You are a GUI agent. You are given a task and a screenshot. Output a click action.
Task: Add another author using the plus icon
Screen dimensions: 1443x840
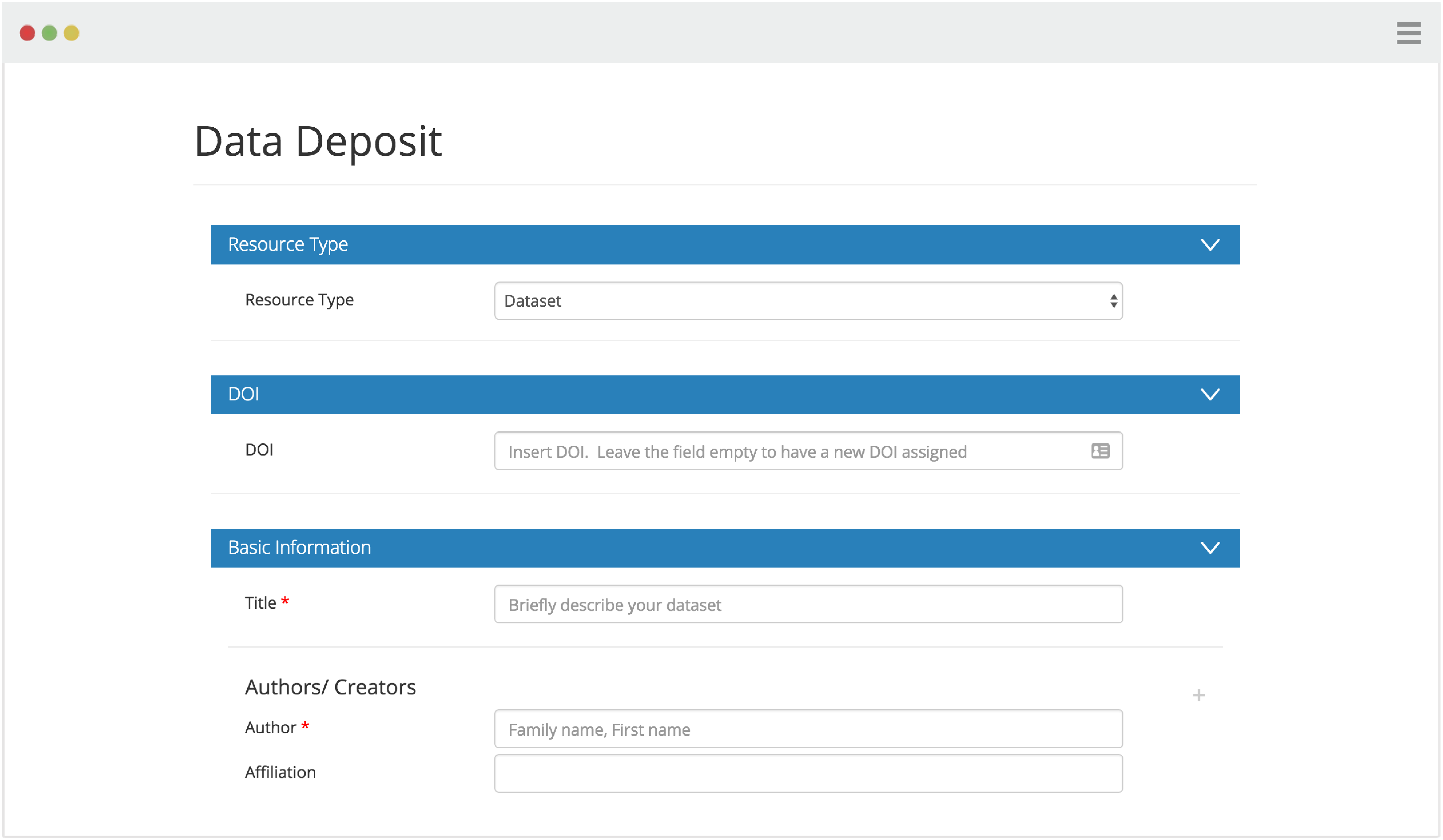pos(1199,695)
